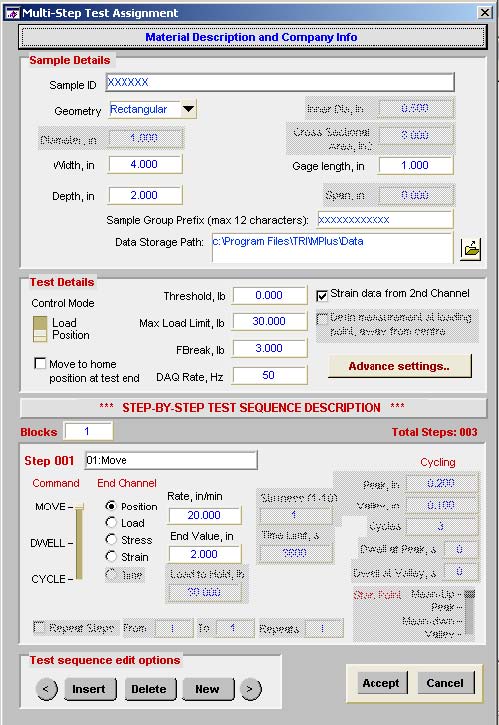Select the Geometry combo box showing Rectangular

pos(152,110)
